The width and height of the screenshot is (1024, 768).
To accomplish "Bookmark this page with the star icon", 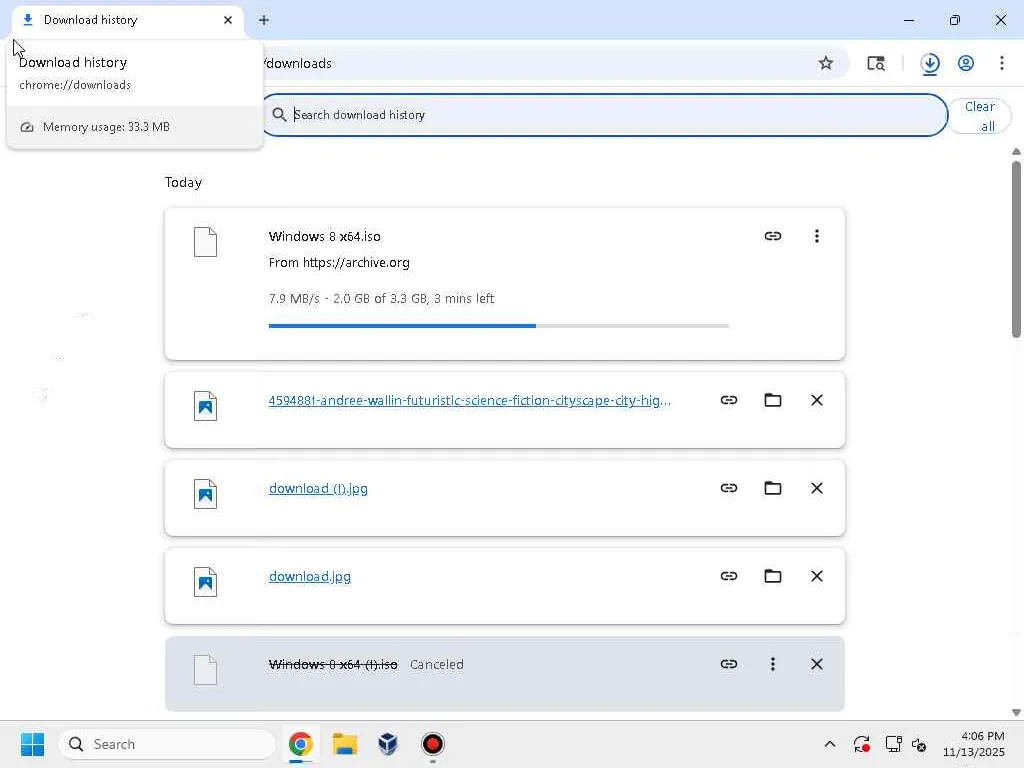I will point(825,63).
